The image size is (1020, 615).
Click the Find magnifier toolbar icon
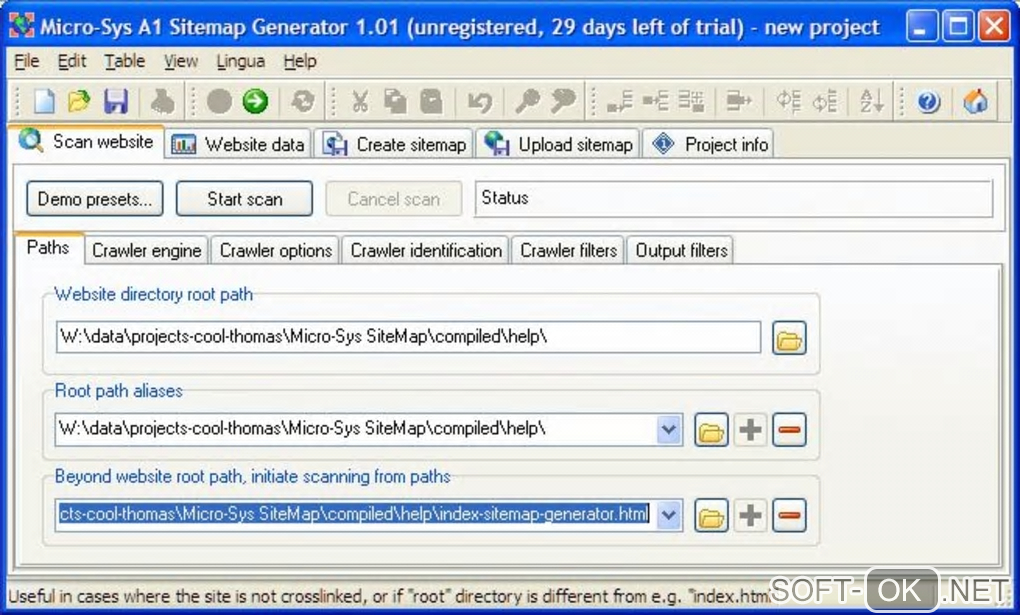tap(527, 102)
